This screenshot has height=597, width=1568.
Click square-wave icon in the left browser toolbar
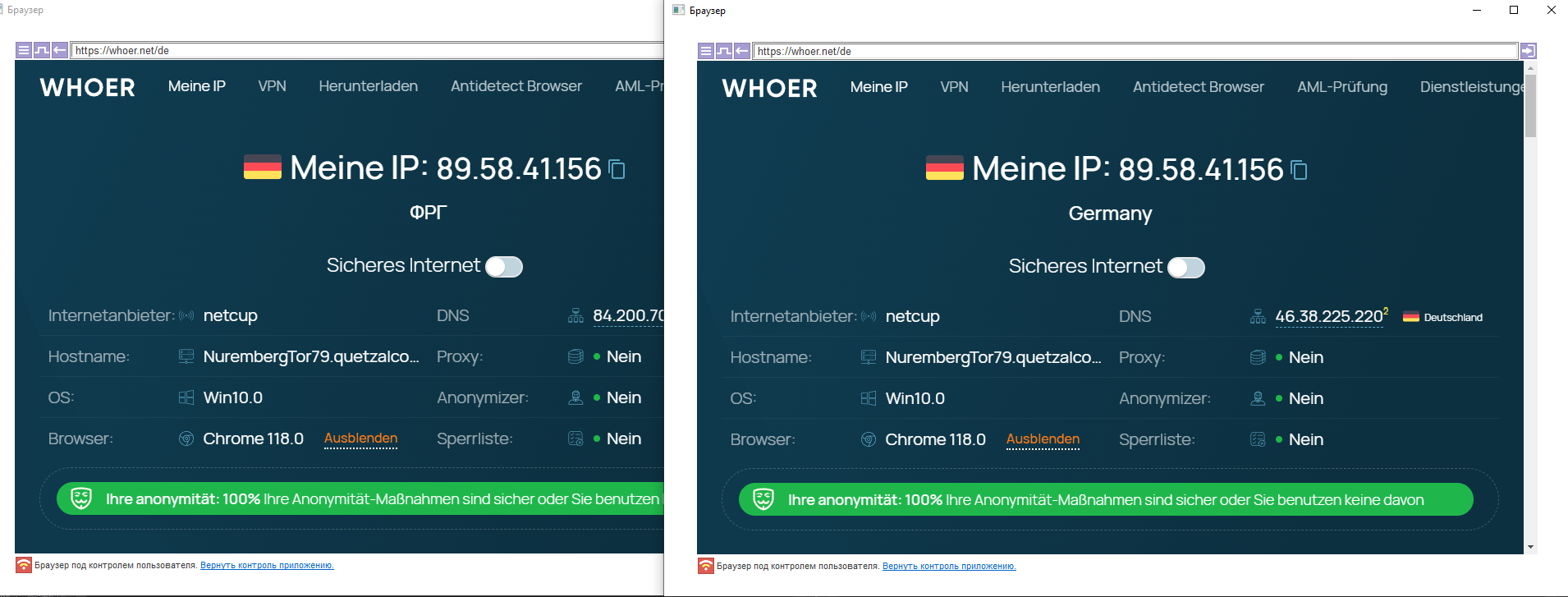click(x=42, y=50)
